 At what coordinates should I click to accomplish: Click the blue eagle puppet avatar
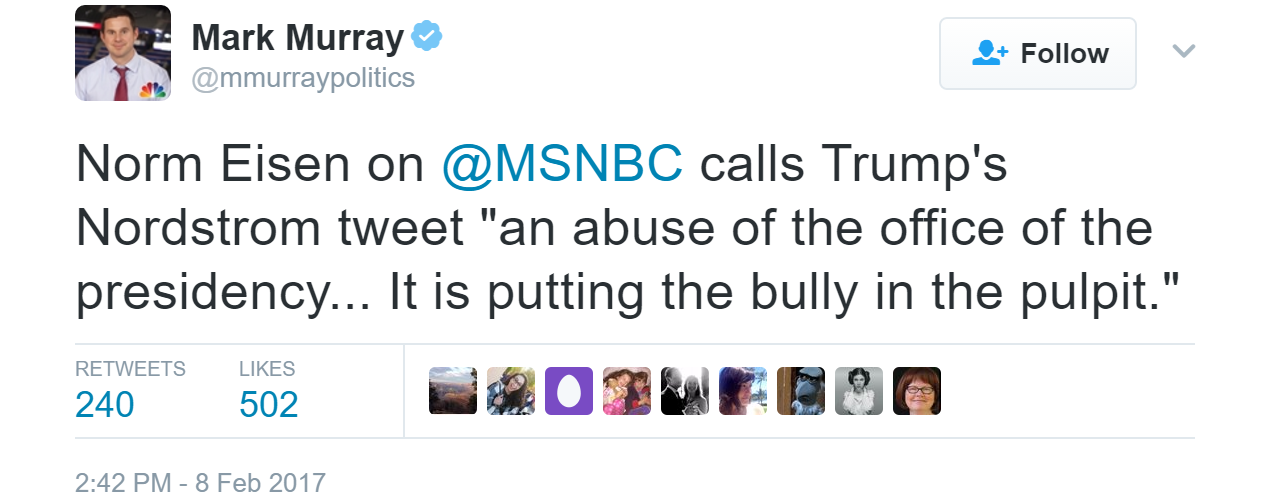(x=801, y=391)
